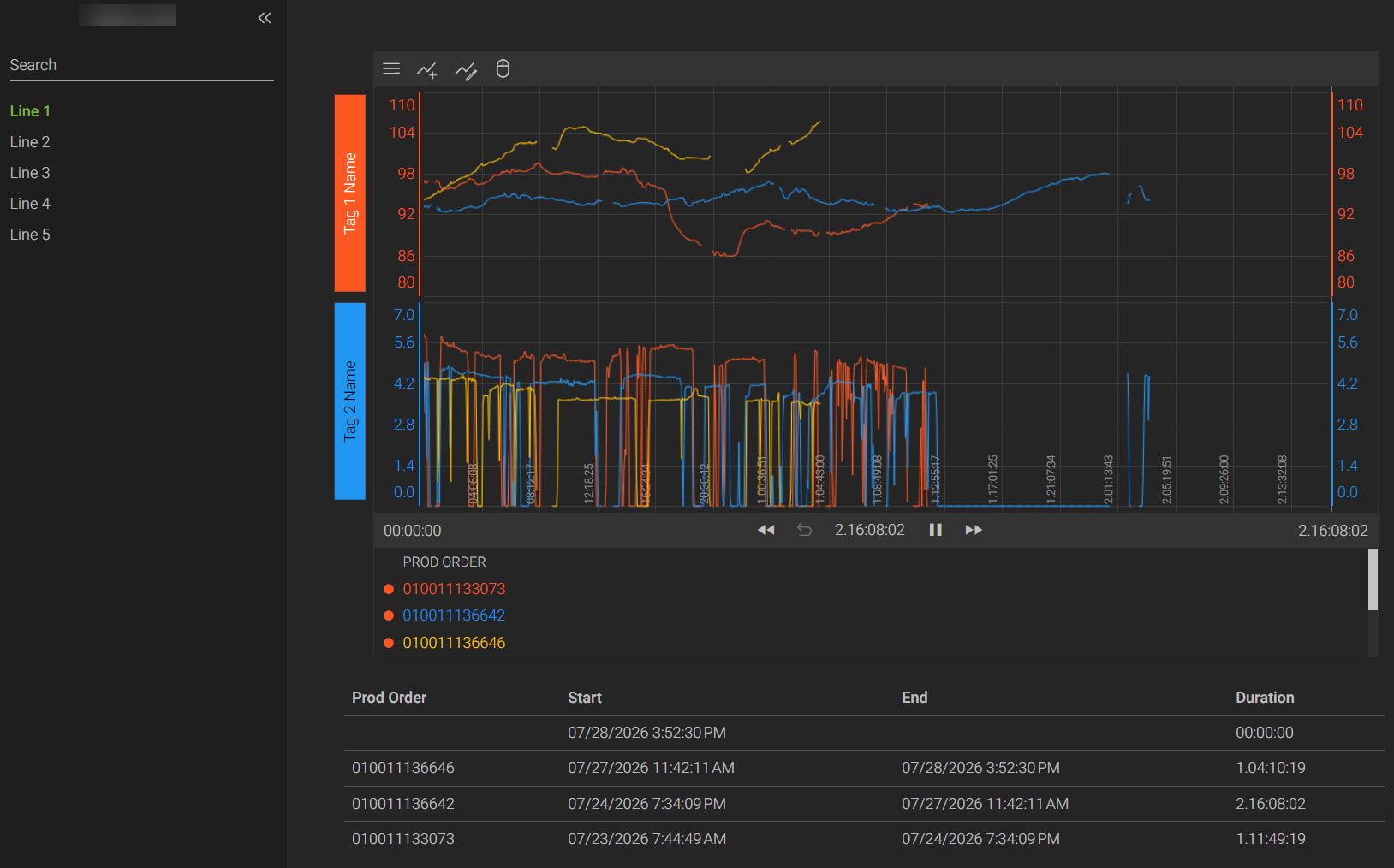1394x868 pixels.
Task: Rewind the chart playback
Action: pos(766,530)
